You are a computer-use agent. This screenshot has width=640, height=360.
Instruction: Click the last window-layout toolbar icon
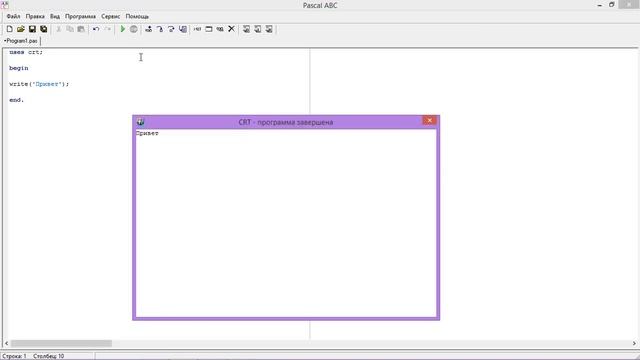269,29
